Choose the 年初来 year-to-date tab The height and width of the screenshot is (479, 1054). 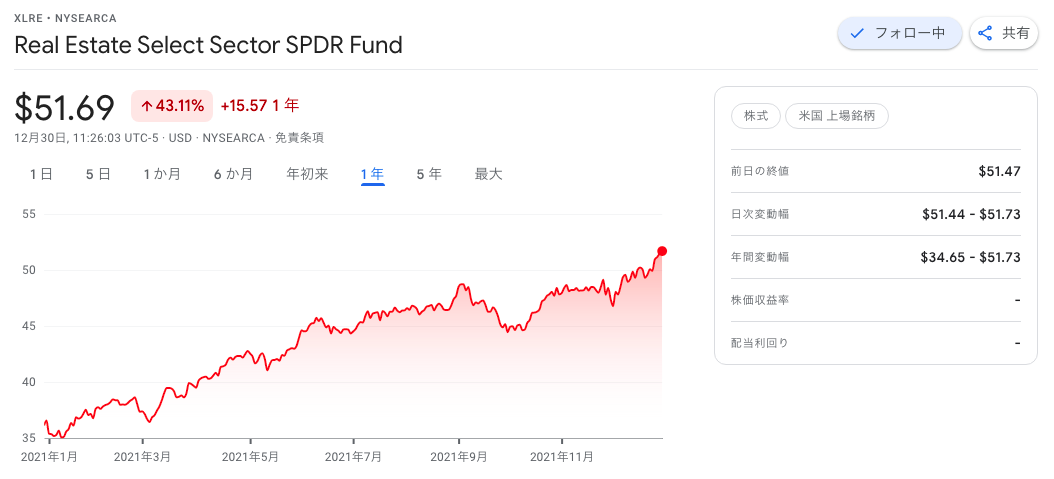[x=307, y=175]
